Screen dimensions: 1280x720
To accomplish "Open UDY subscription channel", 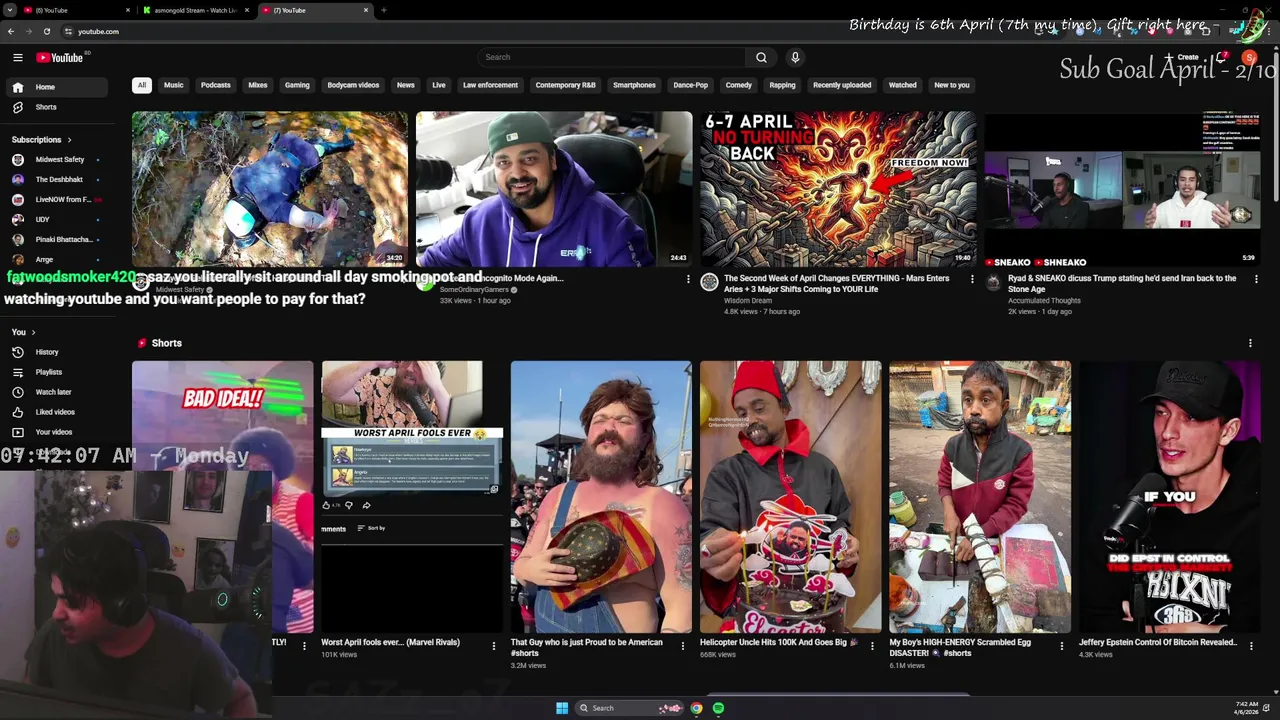I will click(x=56, y=220).
